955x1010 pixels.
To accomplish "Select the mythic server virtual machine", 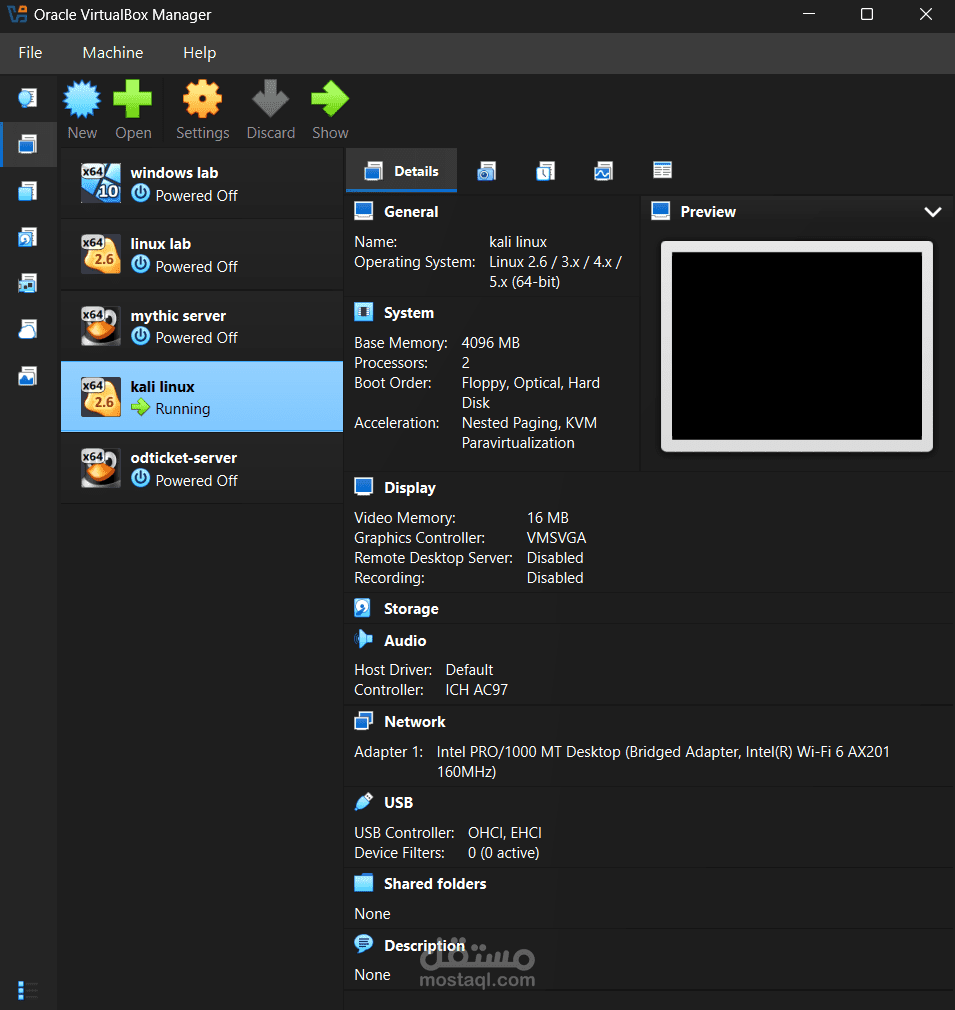I will (202, 326).
